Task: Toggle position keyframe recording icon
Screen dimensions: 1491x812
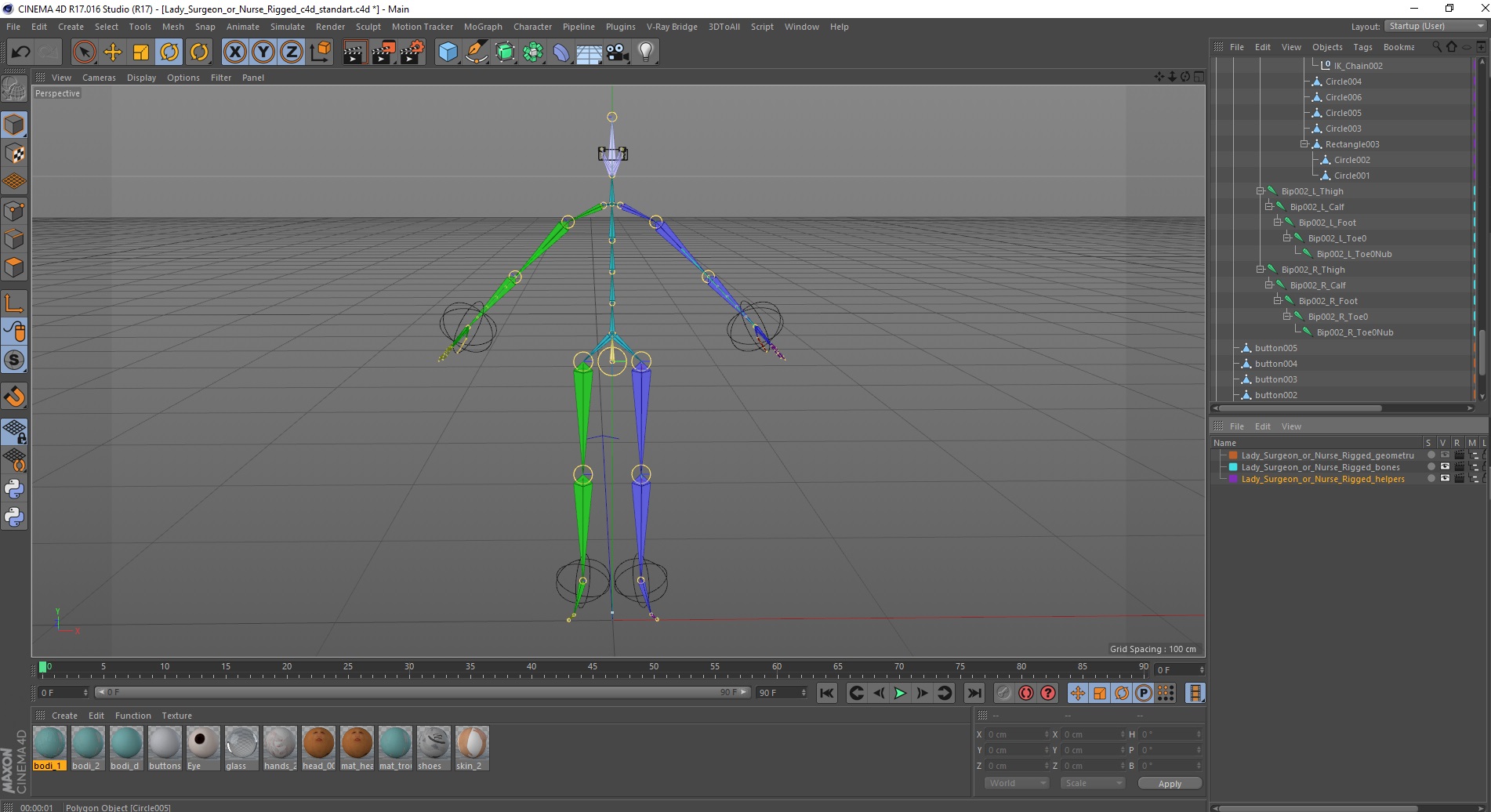Action: coord(1077,693)
